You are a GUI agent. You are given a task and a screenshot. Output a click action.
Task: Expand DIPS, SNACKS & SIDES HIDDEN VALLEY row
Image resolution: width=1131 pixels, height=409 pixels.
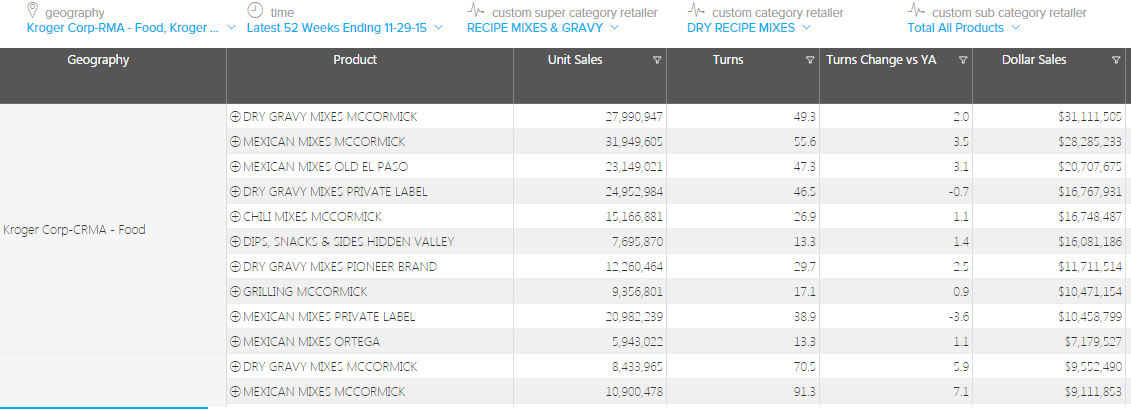pyautogui.click(x=235, y=242)
